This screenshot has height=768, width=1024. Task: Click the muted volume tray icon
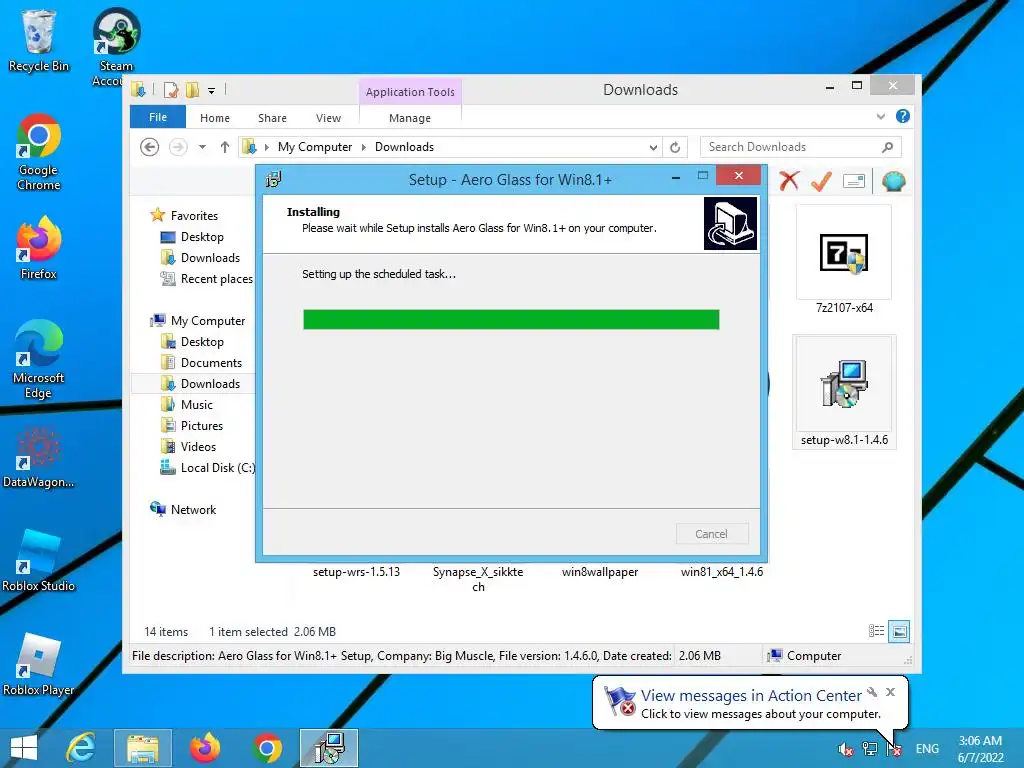click(845, 749)
